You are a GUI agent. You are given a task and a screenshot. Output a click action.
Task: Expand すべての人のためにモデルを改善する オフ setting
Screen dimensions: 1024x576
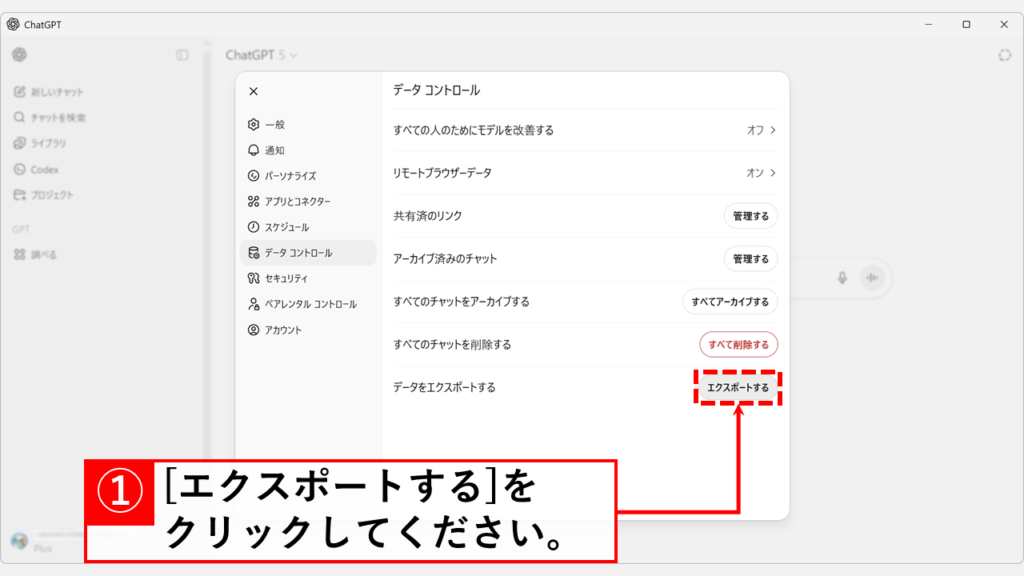761,130
